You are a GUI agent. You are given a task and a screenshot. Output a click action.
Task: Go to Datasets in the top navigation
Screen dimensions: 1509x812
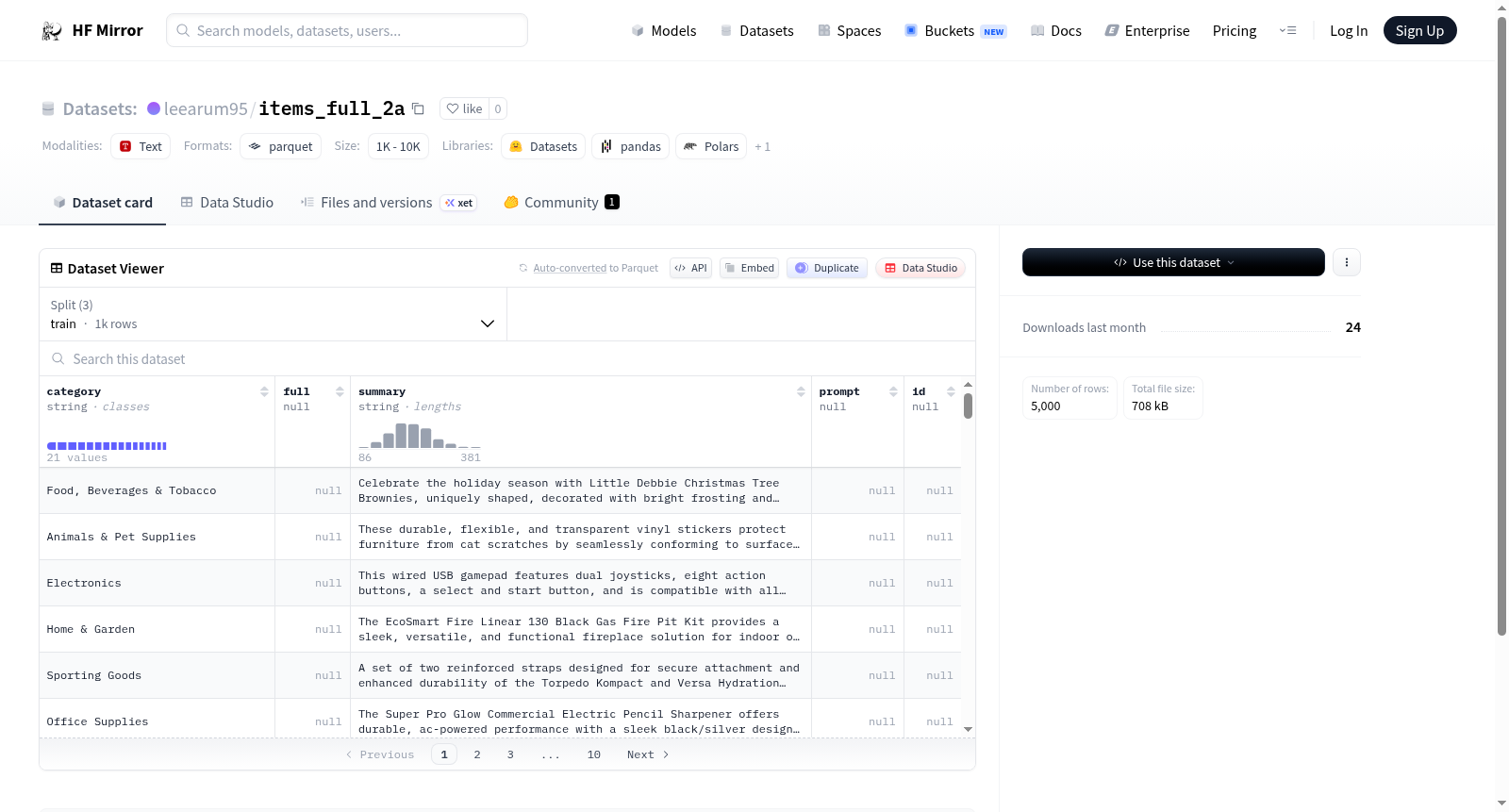tap(756, 30)
